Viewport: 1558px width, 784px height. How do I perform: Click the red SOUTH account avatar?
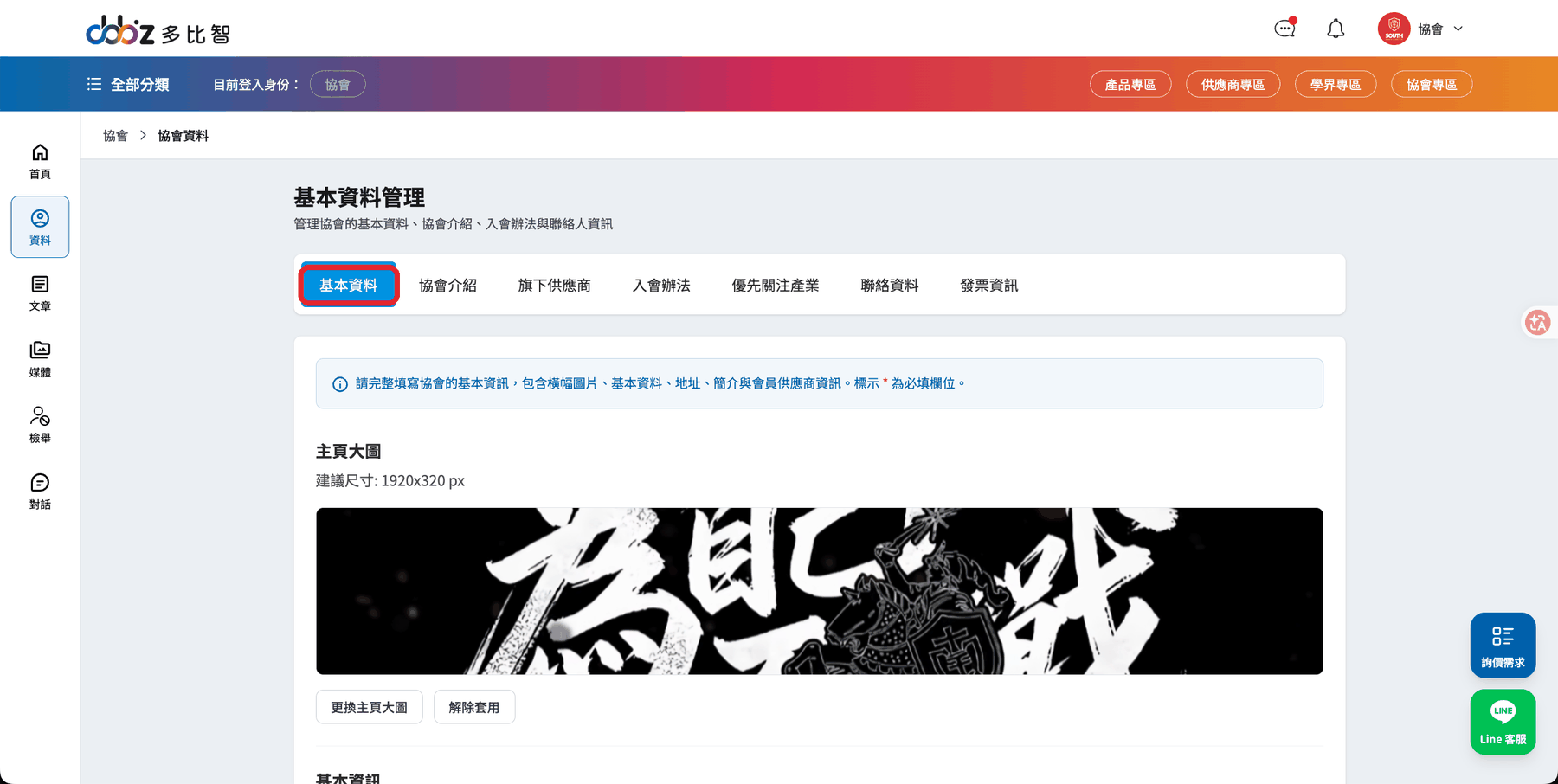coord(1394,29)
